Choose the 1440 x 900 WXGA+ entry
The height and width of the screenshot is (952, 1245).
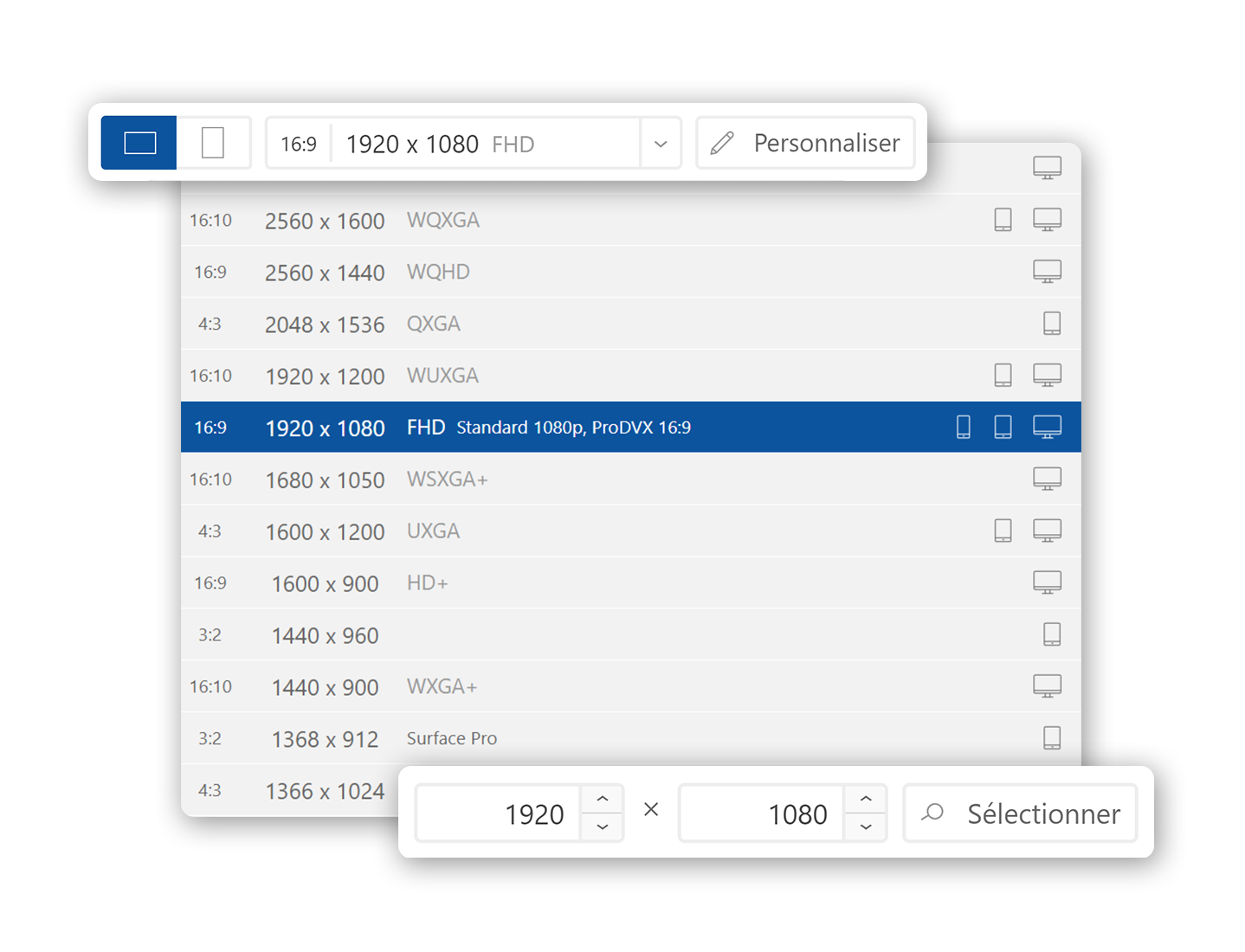coord(630,686)
